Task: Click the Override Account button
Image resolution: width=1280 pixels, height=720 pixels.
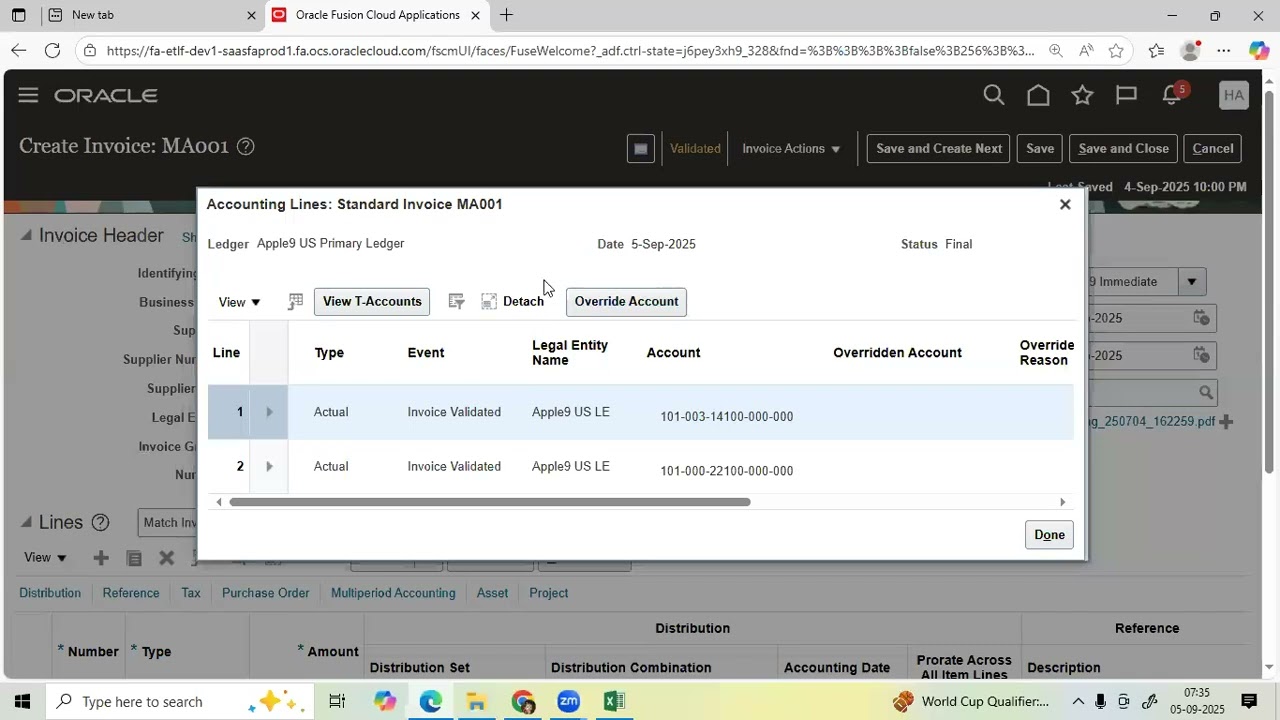Action: 626,301
